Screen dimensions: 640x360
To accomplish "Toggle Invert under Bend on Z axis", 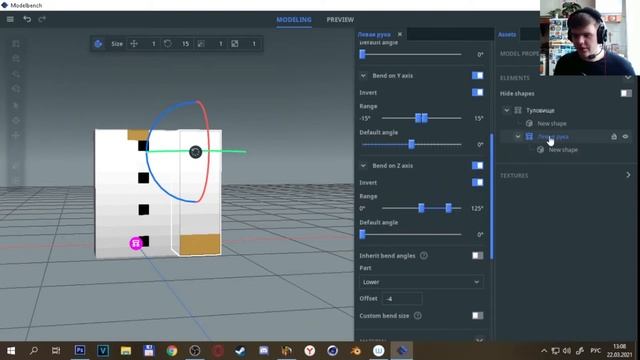I will coord(477,182).
